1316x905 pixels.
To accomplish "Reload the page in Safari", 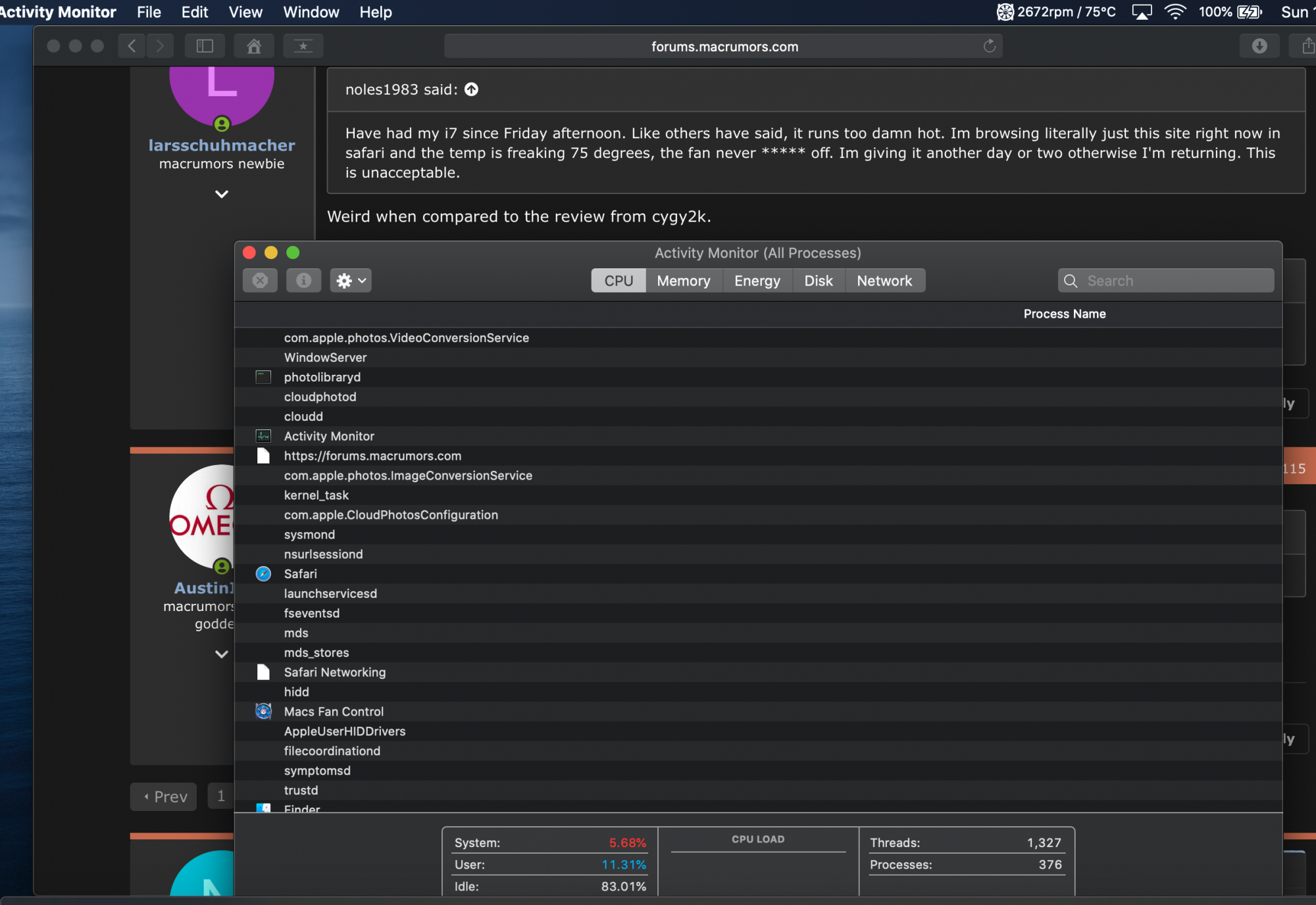I will [989, 46].
